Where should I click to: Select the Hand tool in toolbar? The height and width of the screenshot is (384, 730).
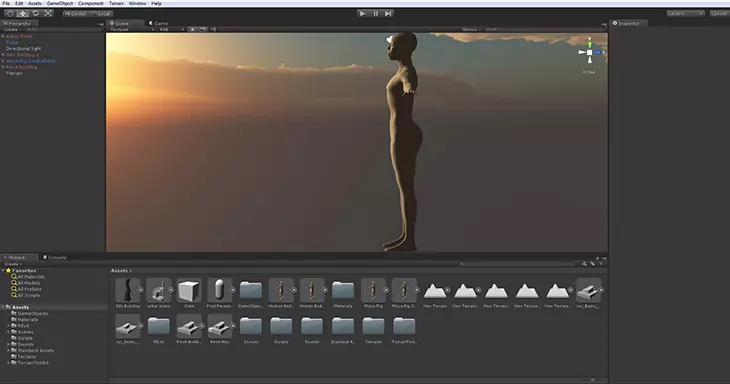click(10, 13)
